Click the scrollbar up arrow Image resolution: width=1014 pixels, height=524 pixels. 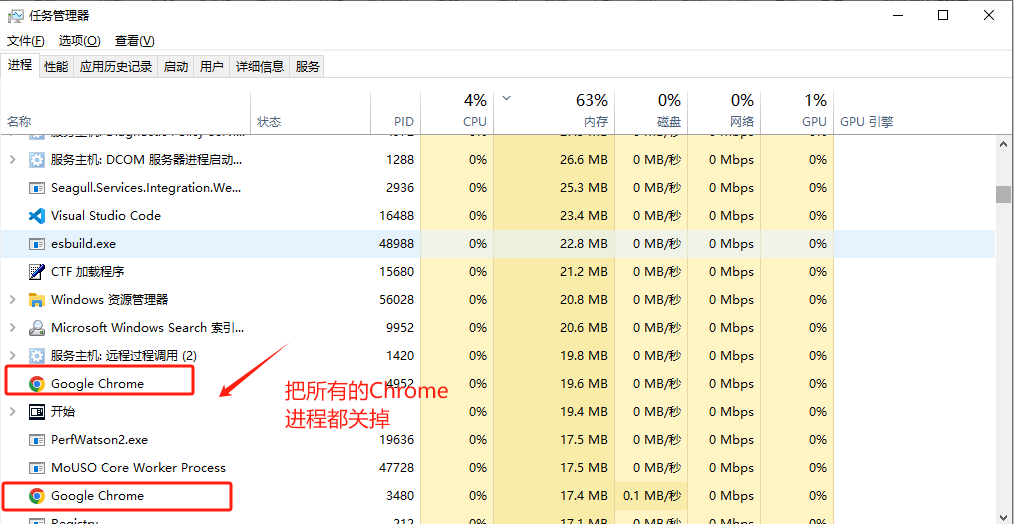click(x=1003, y=144)
